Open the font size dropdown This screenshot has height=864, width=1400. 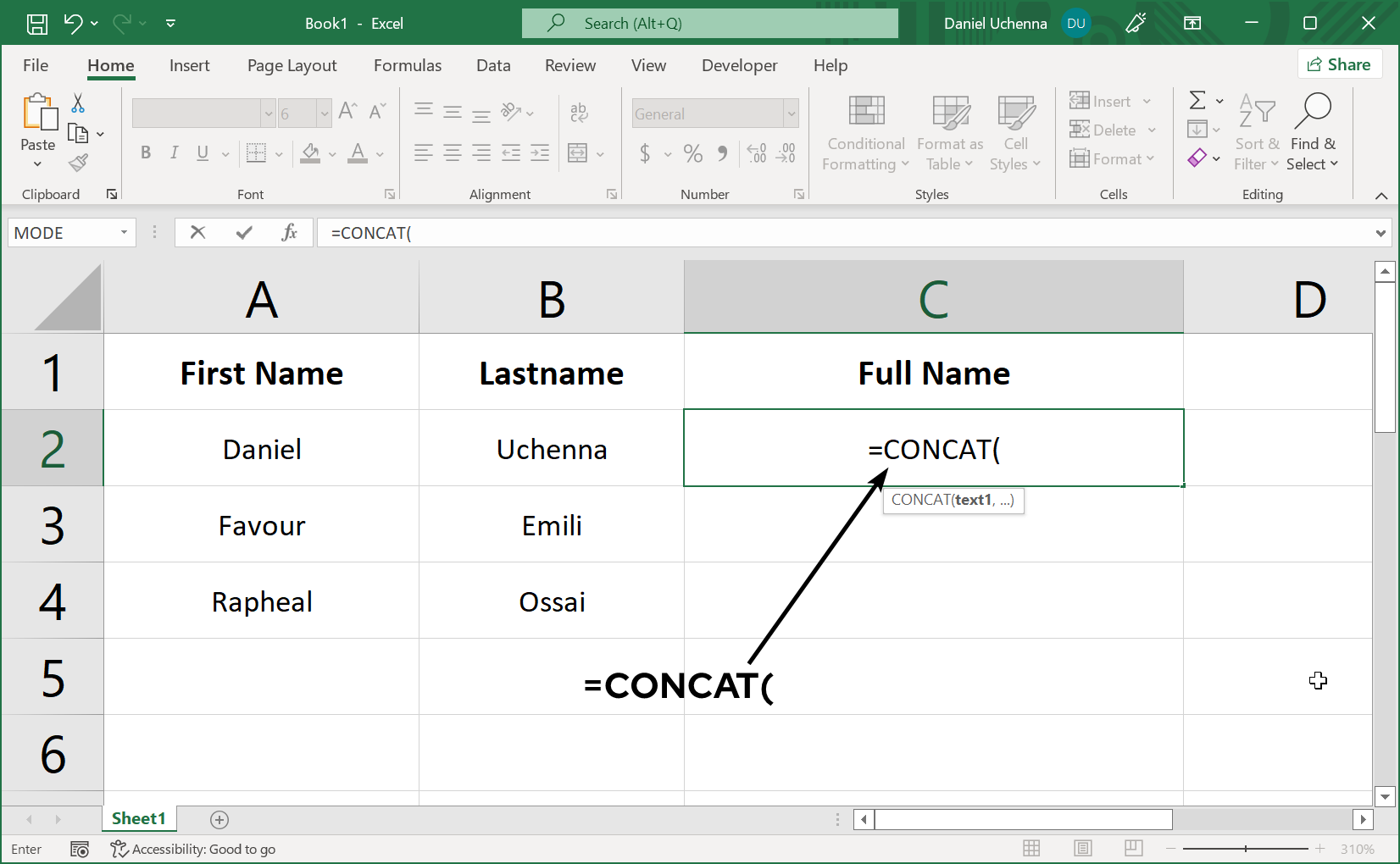tap(324, 113)
